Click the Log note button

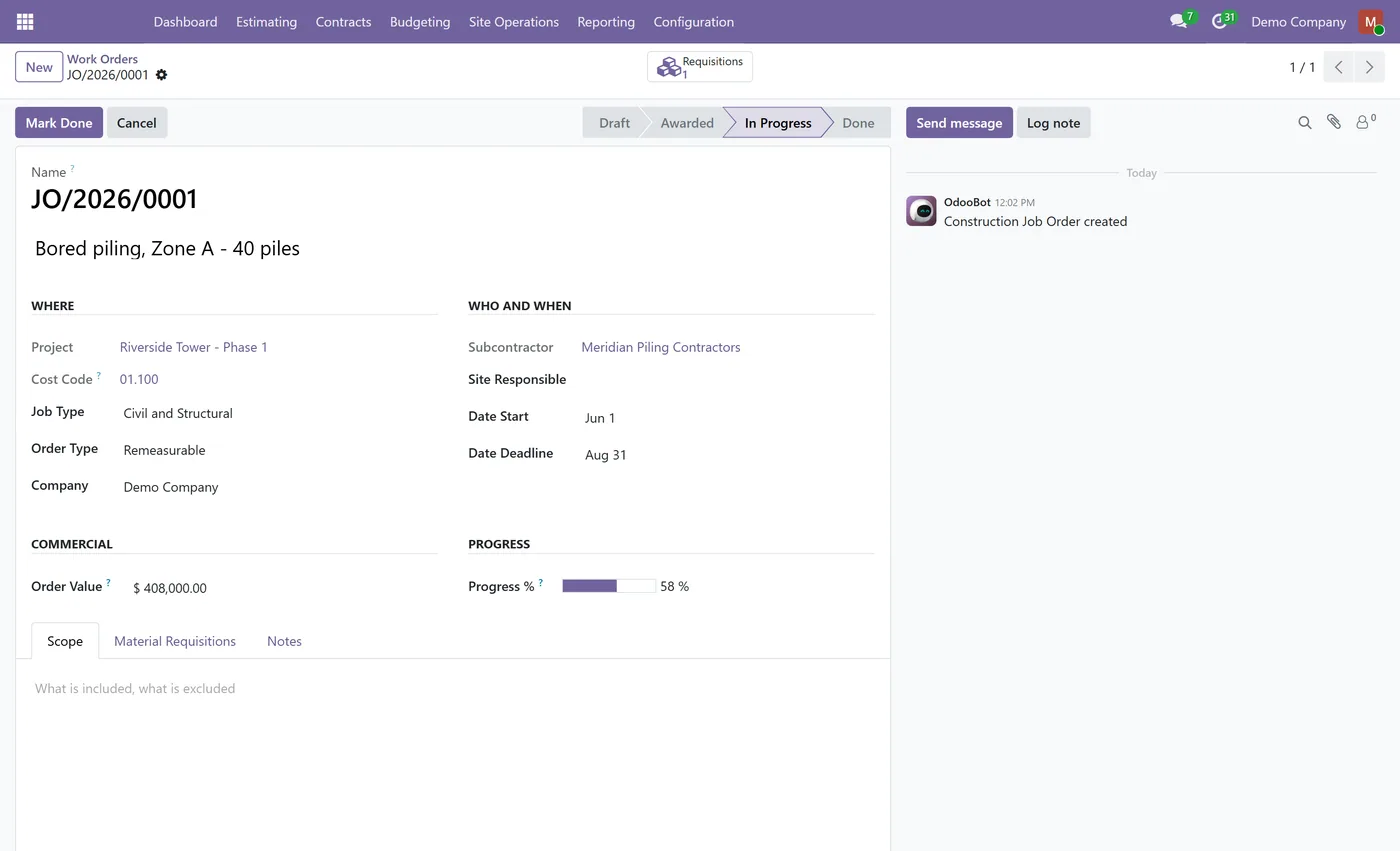tap(1054, 123)
